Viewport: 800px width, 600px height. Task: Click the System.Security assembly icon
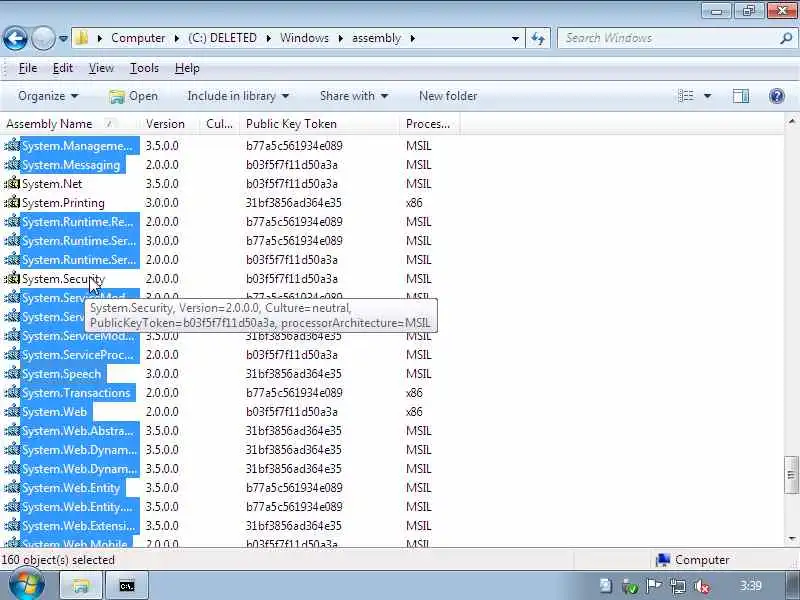click(12, 279)
